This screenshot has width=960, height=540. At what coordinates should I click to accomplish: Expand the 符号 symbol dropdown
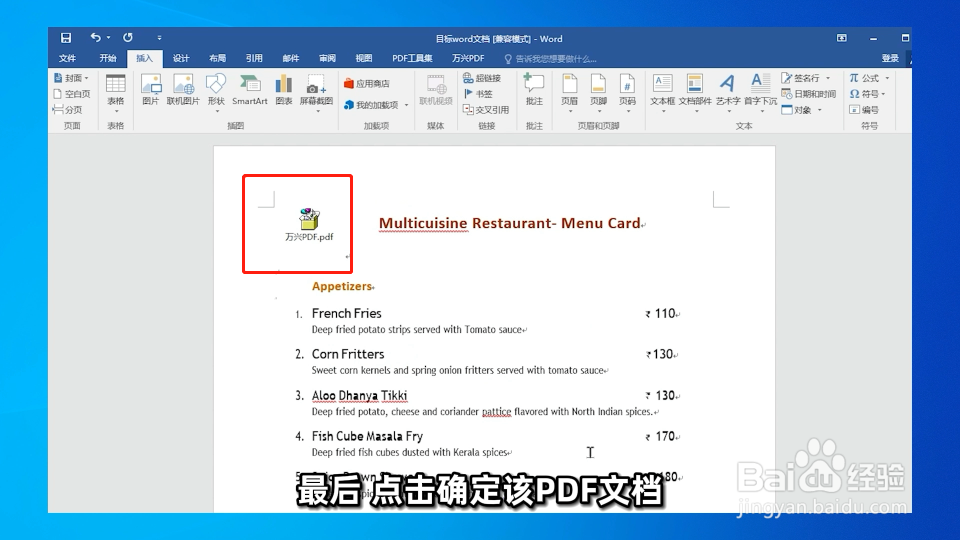coord(883,94)
